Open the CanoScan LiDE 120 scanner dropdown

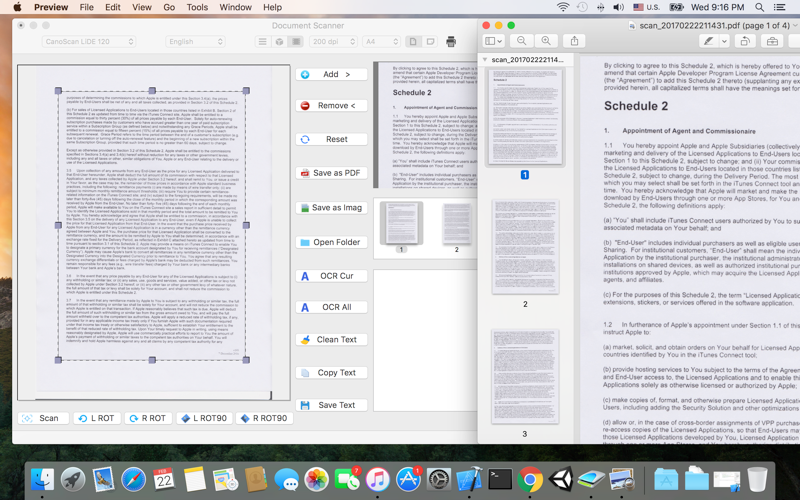point(89,42)
